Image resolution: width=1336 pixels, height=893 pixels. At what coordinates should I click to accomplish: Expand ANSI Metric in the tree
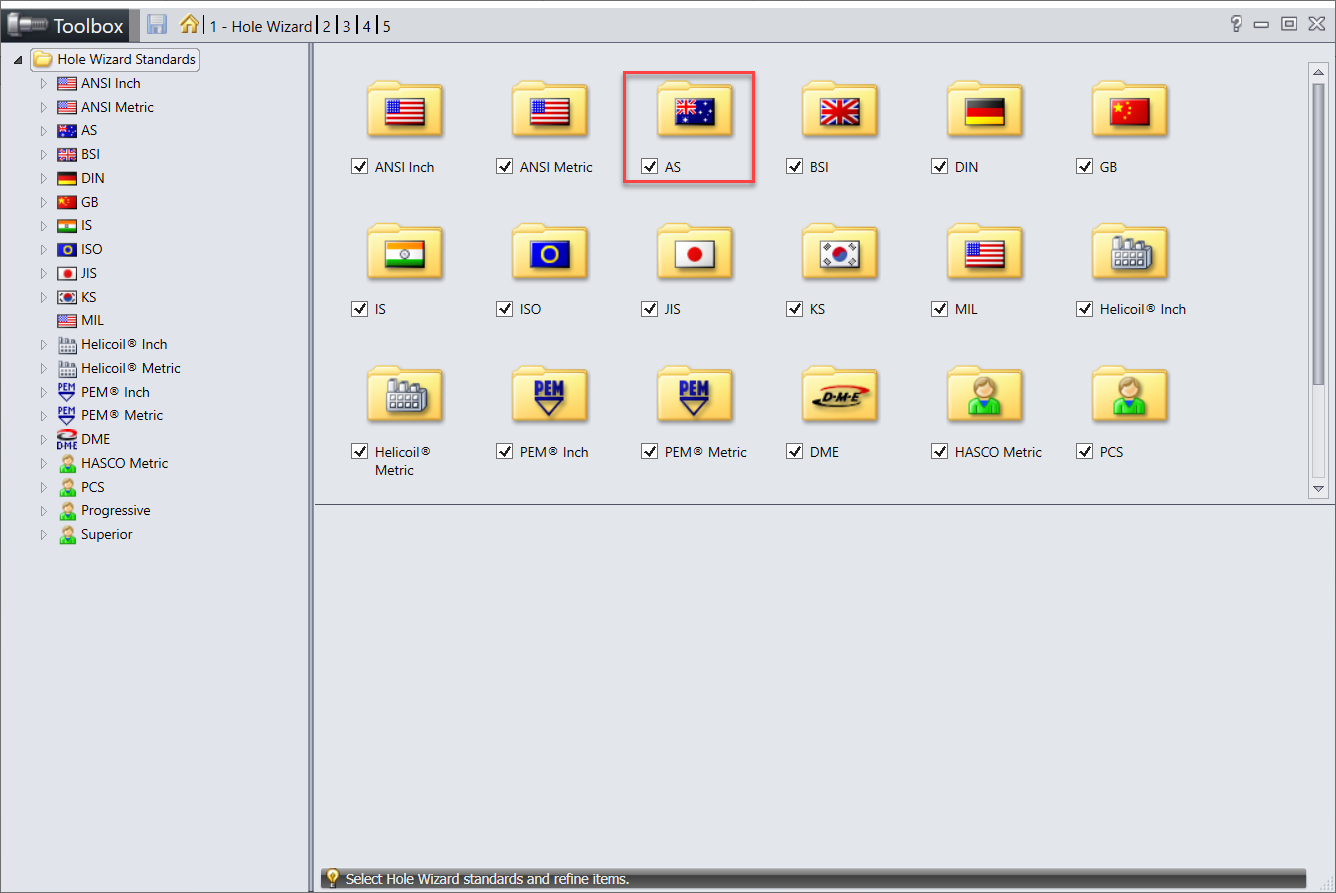(x=43, y=107)
